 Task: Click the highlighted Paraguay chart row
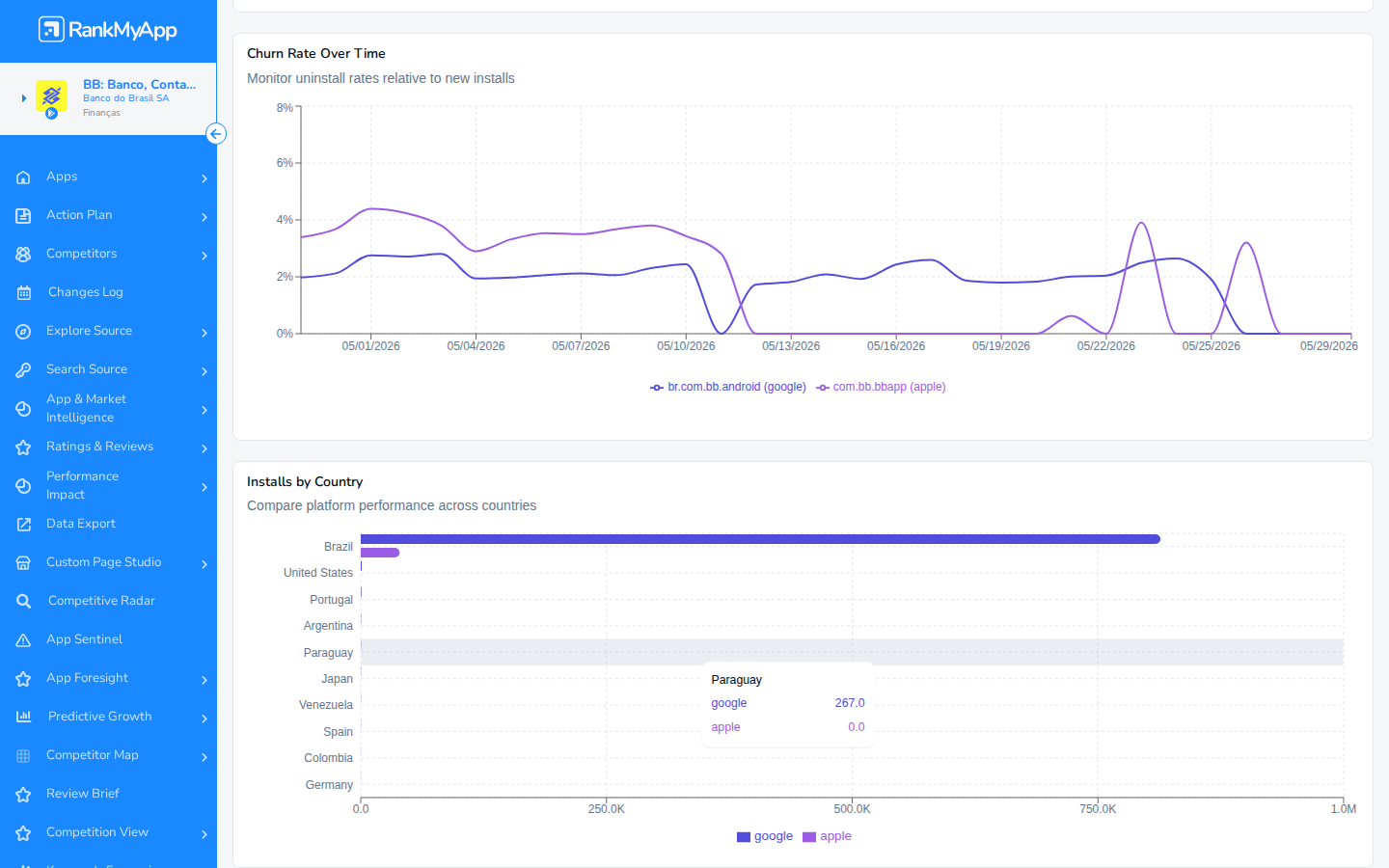(852, 652)
